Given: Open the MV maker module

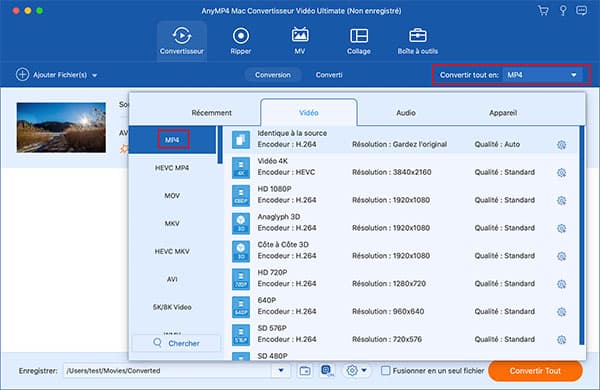Looking at the screenshot, I should (300, 41).
